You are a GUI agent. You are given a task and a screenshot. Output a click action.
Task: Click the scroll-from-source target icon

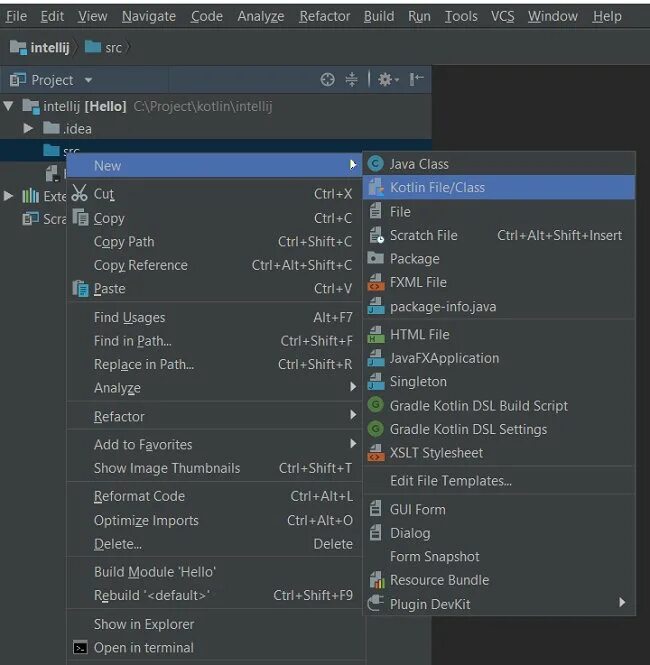327,79
